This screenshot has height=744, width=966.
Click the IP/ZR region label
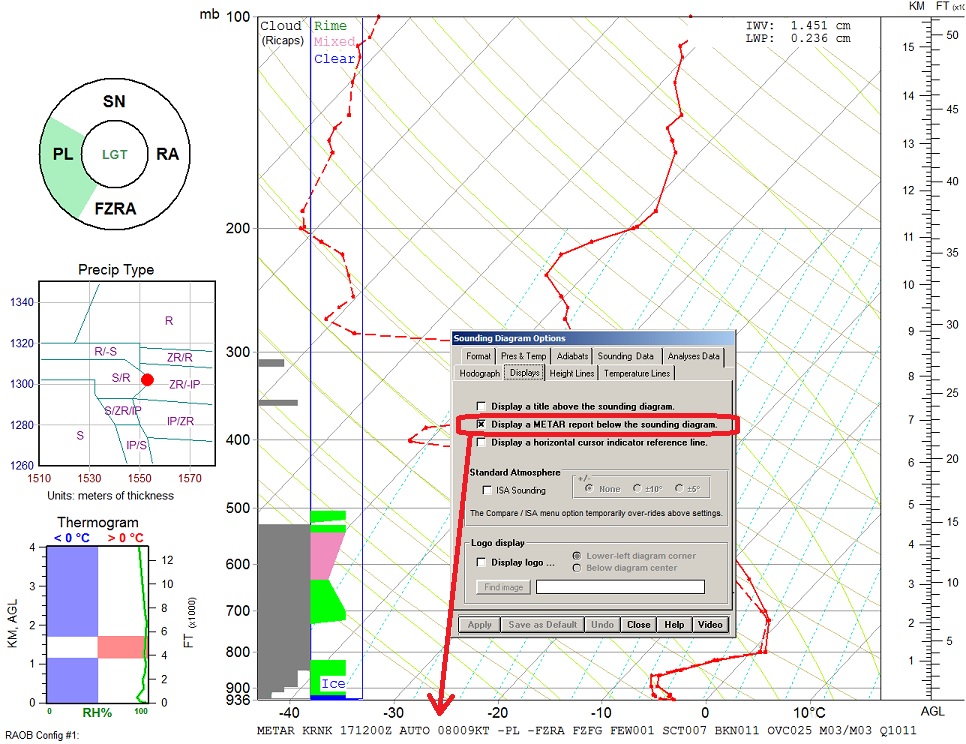click(181, 421)
